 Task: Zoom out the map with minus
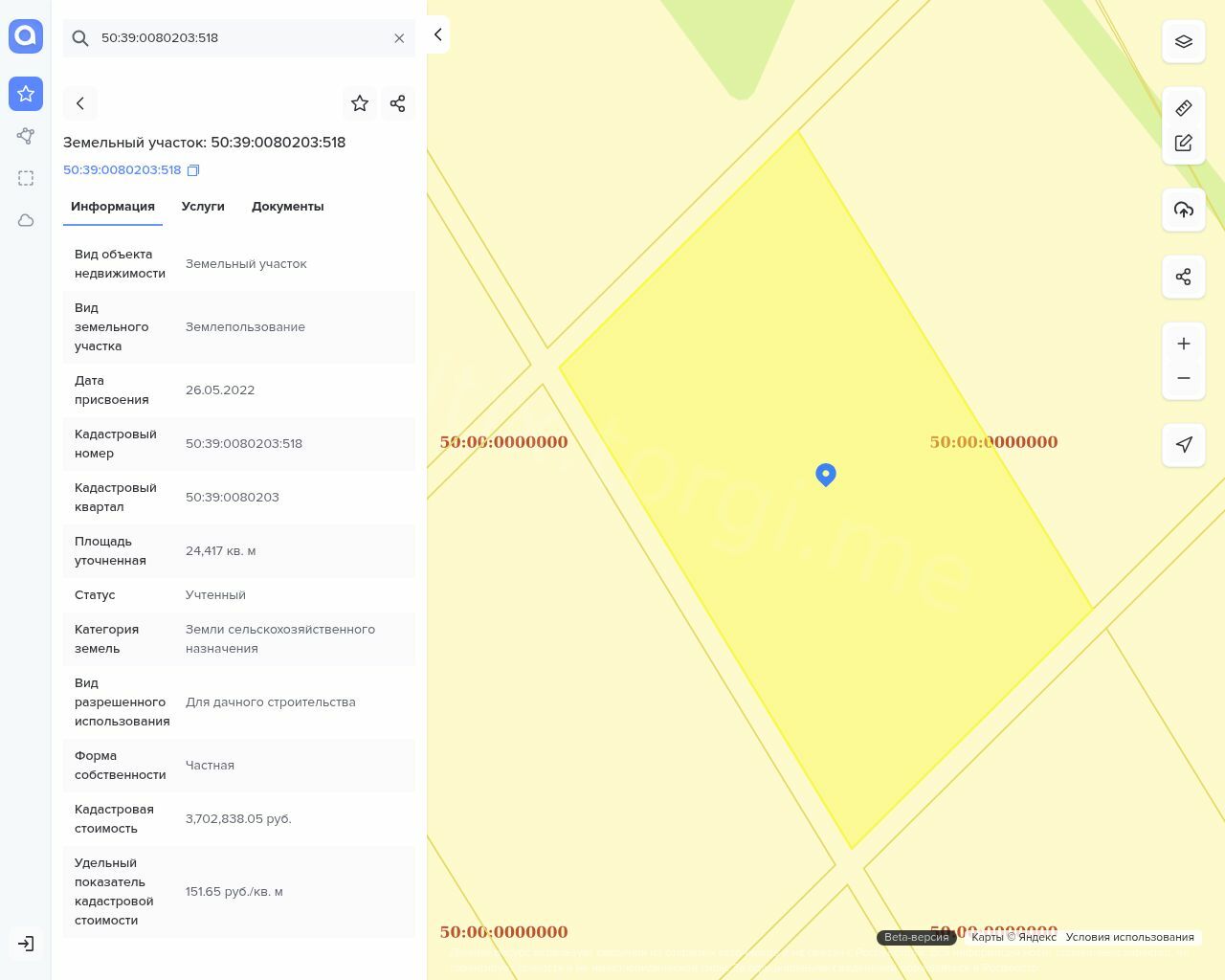[x=1184, y=378]
